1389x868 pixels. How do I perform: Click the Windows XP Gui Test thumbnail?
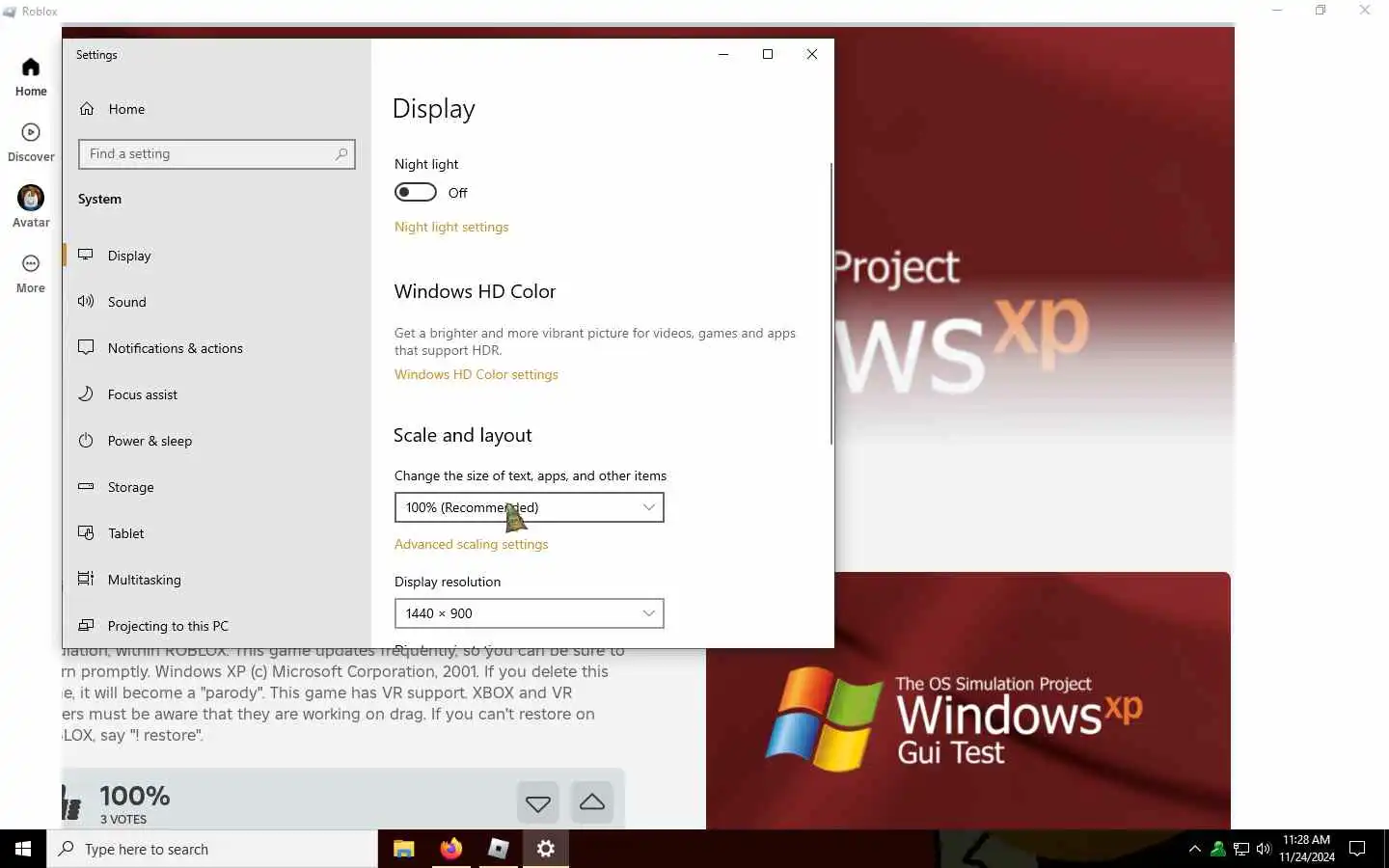tap(968, 700)
